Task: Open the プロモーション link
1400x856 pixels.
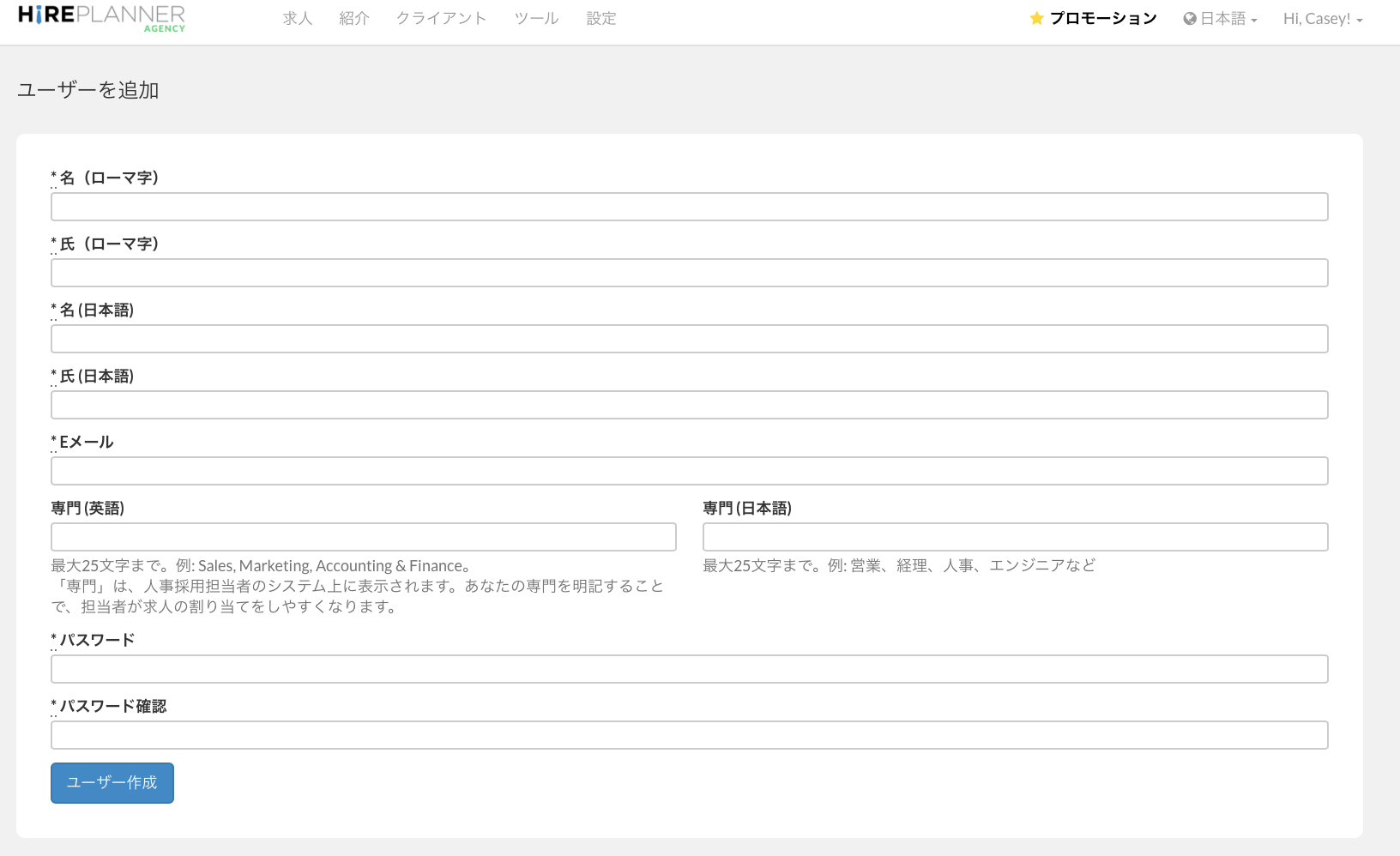Action: click(1103, 19)
